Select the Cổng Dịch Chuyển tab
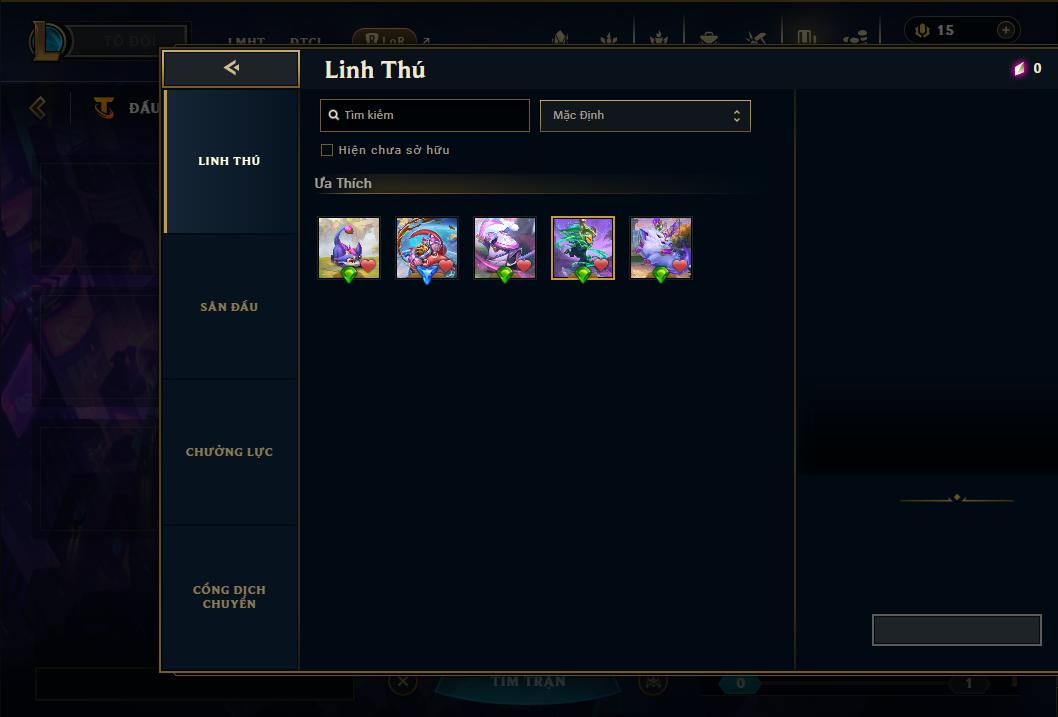 [230, 597]
